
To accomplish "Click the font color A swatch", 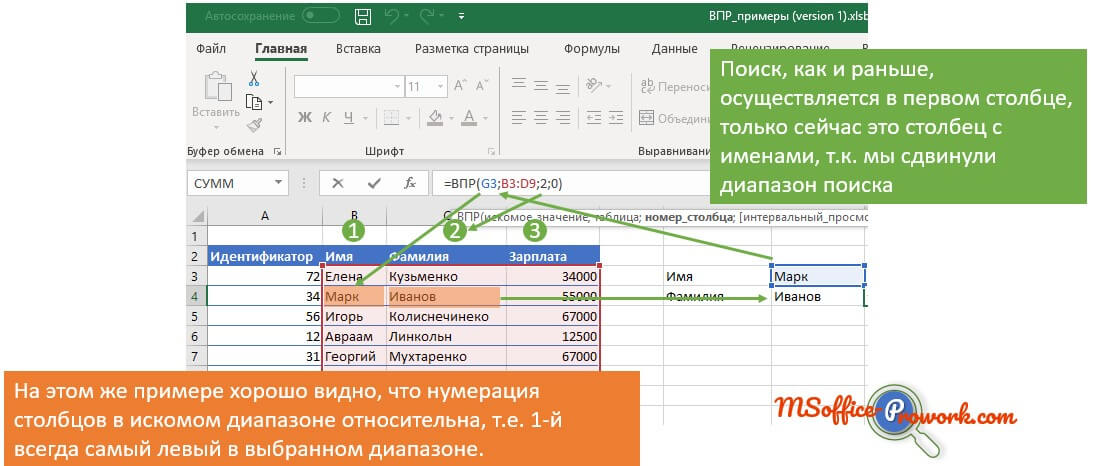I will pos(469,118).
